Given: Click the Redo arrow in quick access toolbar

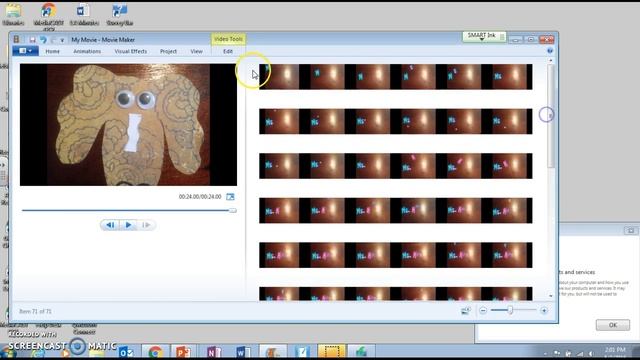Looking at the screenshot, I should coord(53,40).
